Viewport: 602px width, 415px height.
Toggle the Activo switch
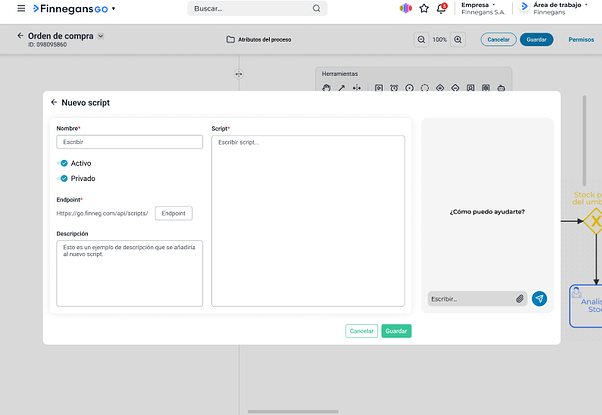63,163
